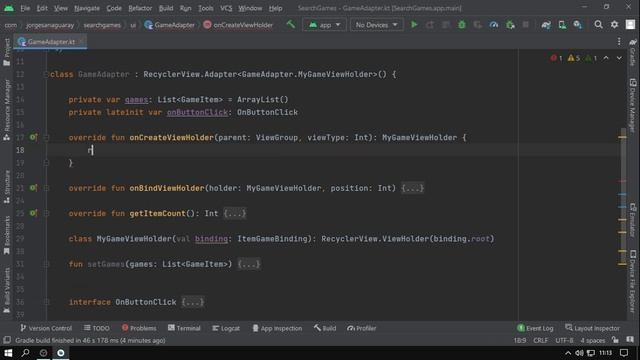This screenshot has height=360, width=640.
Task: Click the 4 spaces indent setting
Action: 593,340
